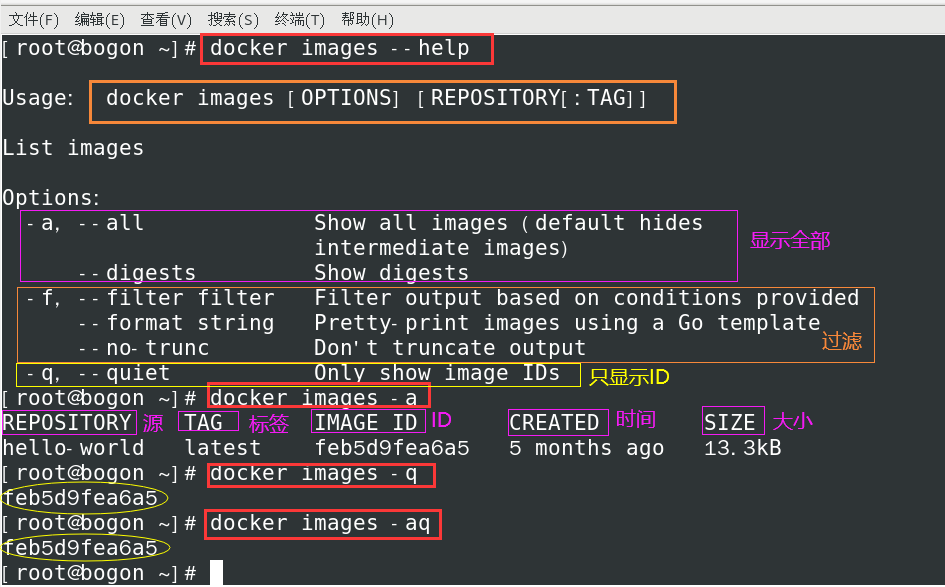Open the 终端(T) menu

click(x=299, y=20)
